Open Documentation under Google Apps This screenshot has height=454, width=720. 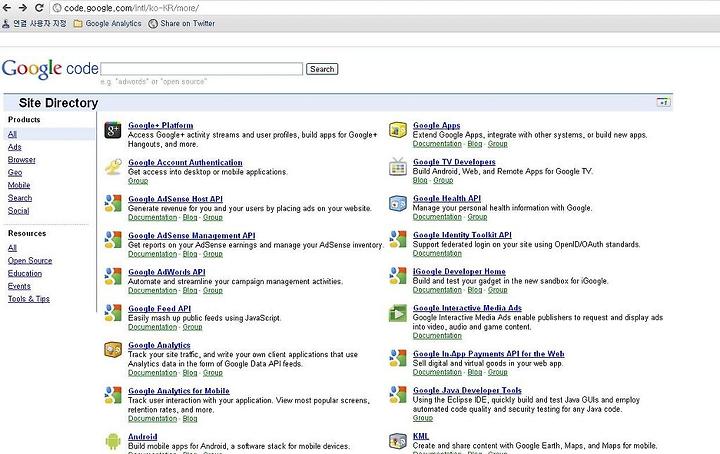pyautogui.click(x=437, y=144)
